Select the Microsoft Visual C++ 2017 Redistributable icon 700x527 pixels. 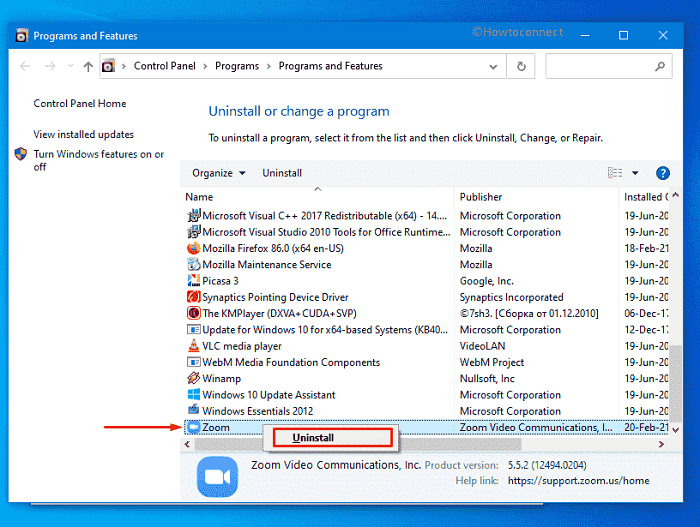click(193, 215)
